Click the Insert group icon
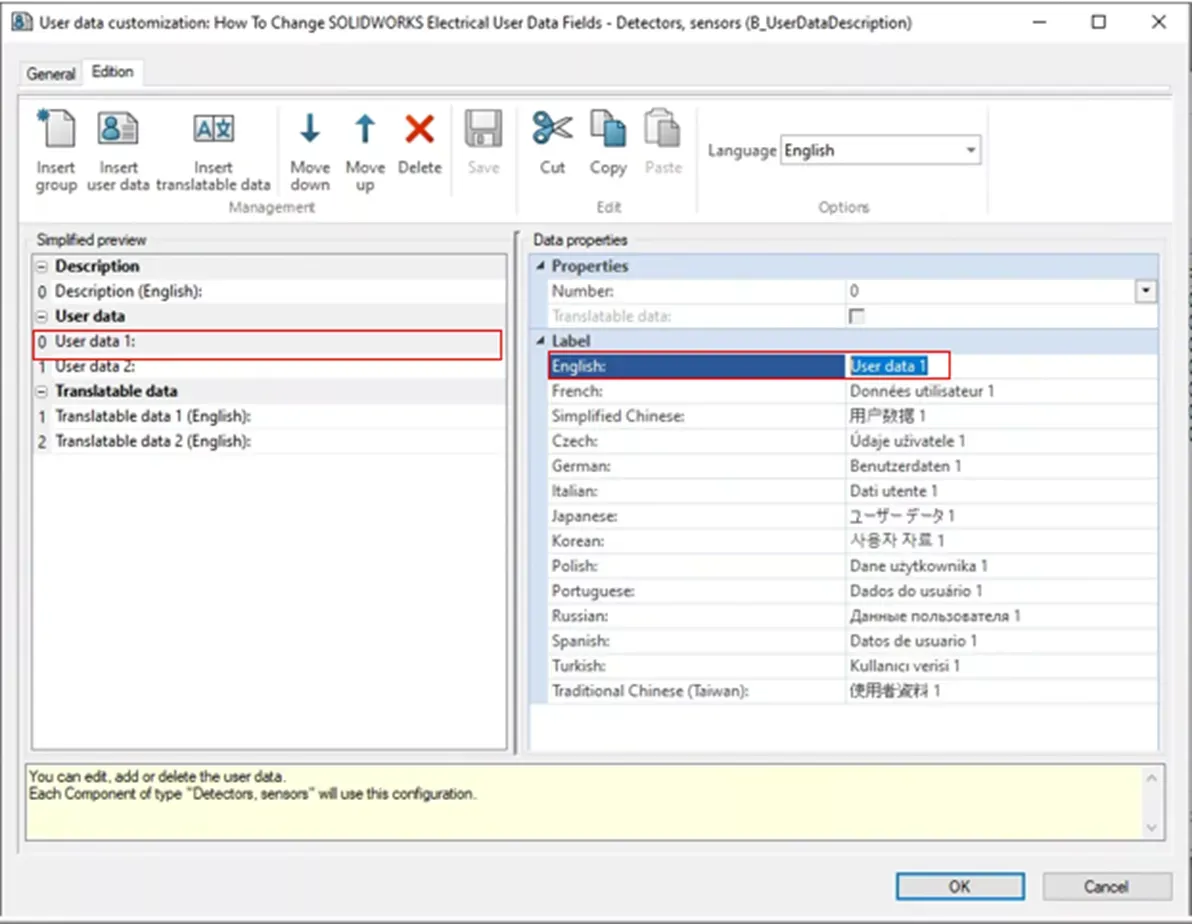Screen dimensions: 1192x924 point(56,129)
